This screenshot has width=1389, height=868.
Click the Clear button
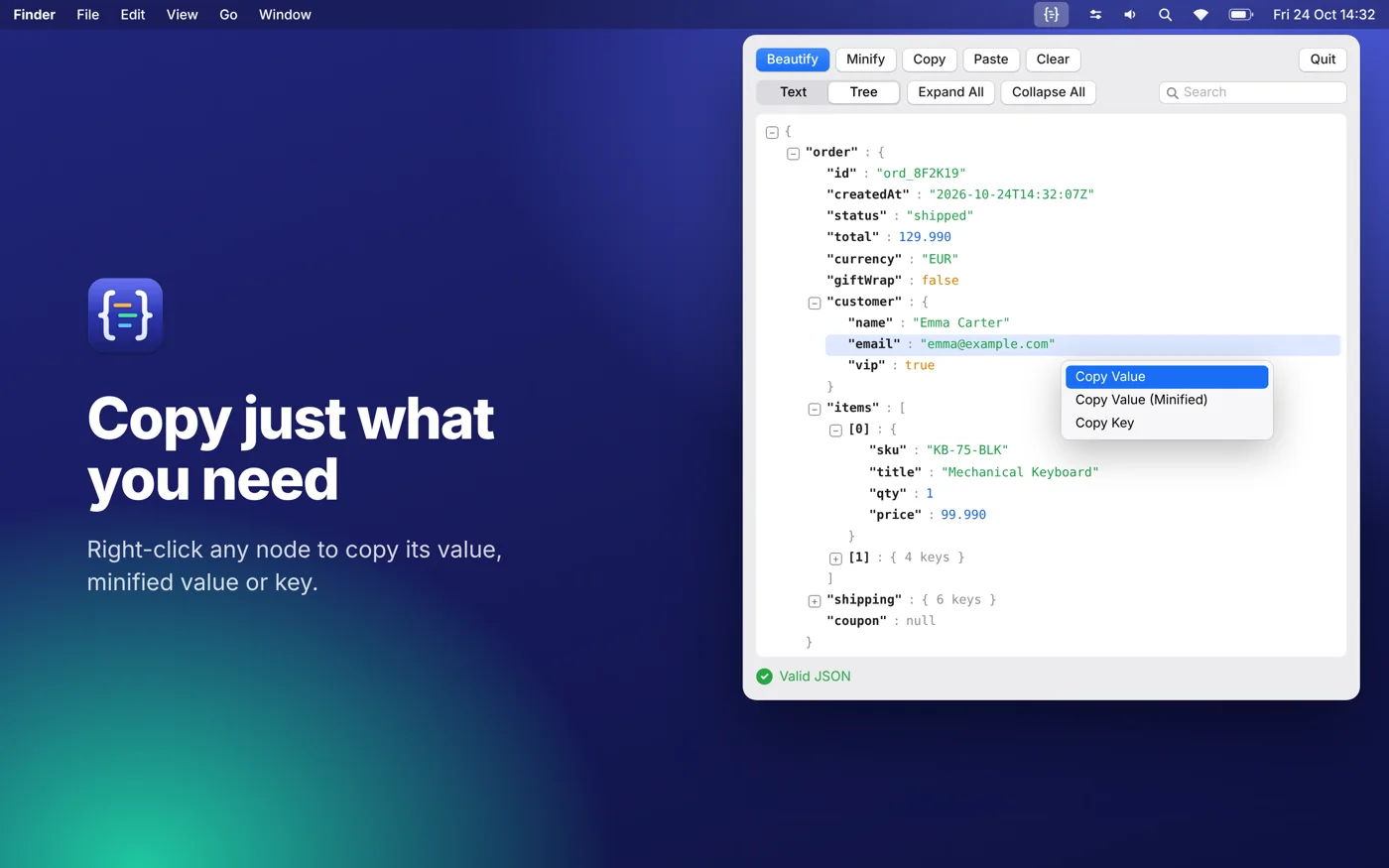1053,60
